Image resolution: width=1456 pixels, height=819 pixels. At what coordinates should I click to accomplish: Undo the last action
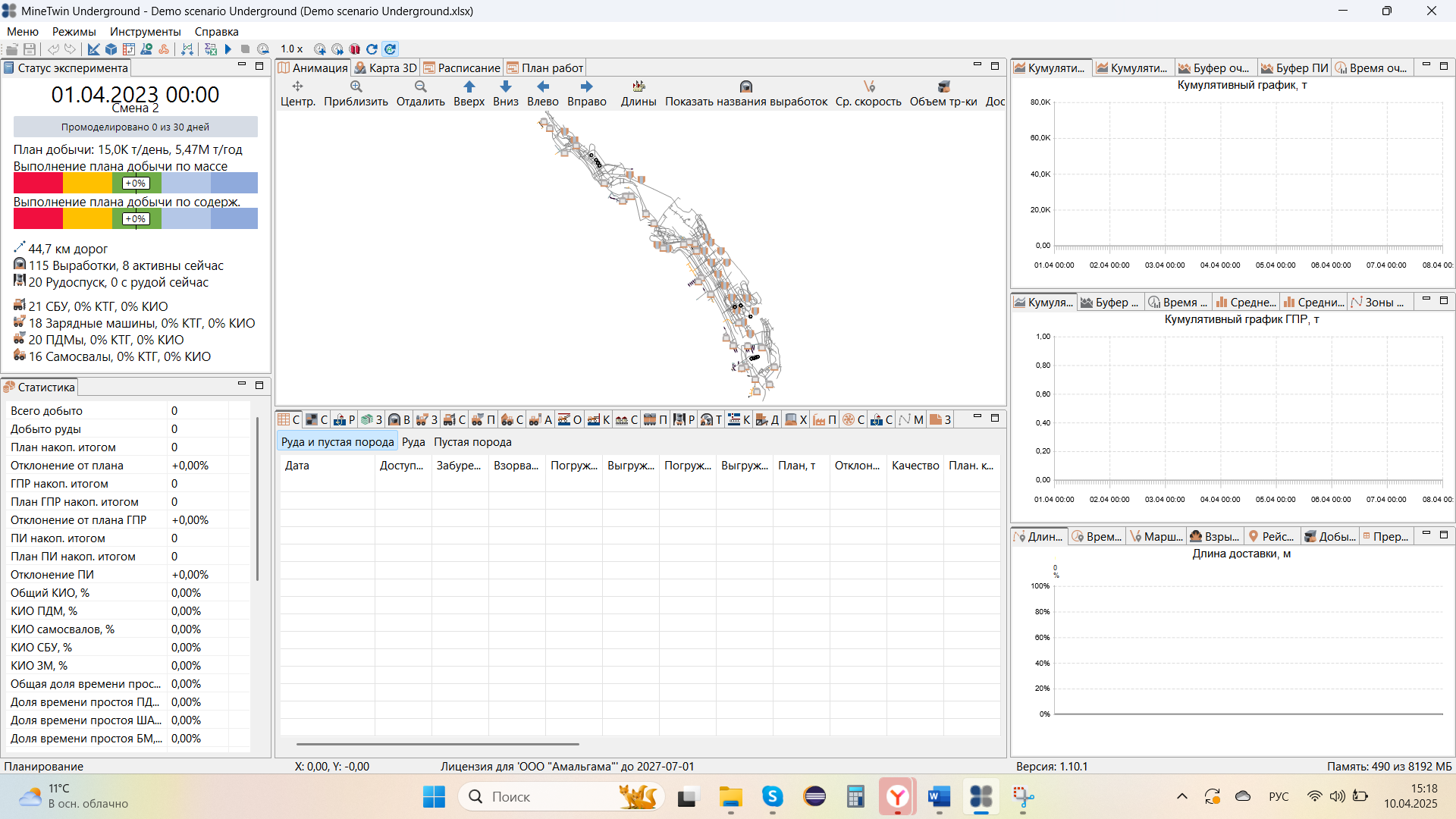click(x=53, y=49)
